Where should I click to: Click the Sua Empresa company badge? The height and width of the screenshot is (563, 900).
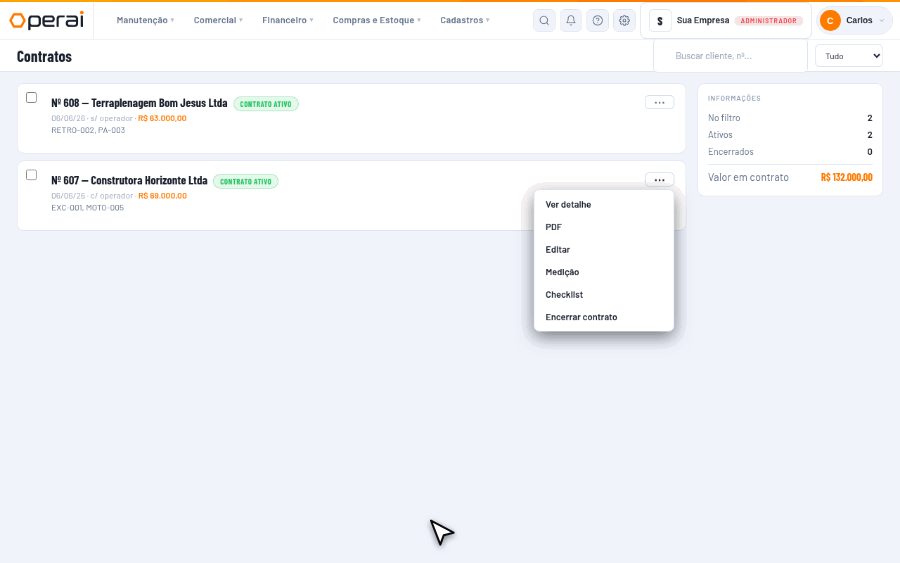[x=726, y=21]
